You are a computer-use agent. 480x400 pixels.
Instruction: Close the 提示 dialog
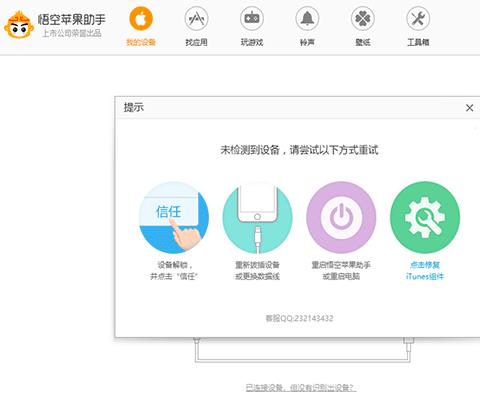tap(469, 108)
